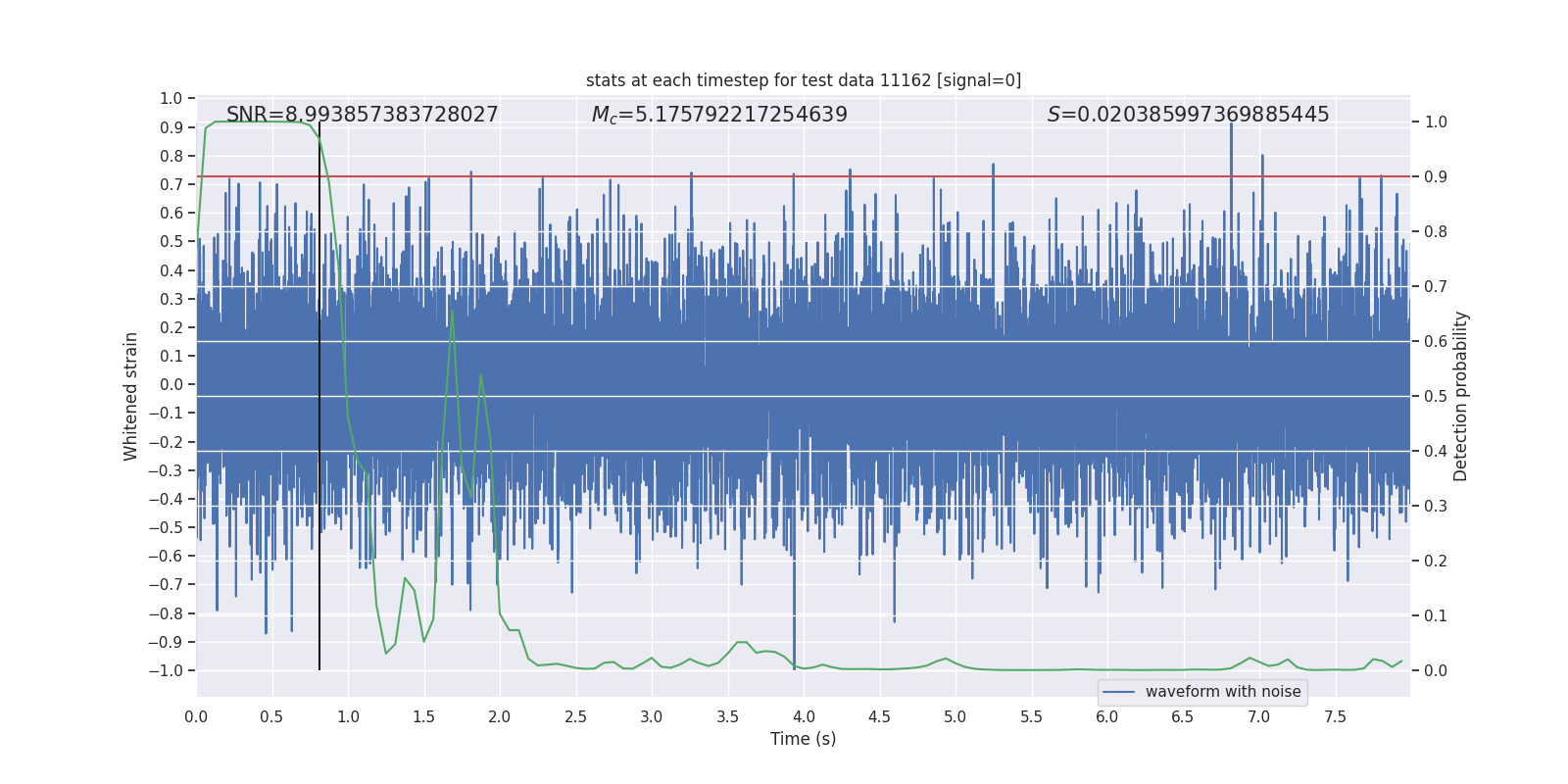
Task: Select the Time axis tick label 2.0
Action: tap(500, 717)
